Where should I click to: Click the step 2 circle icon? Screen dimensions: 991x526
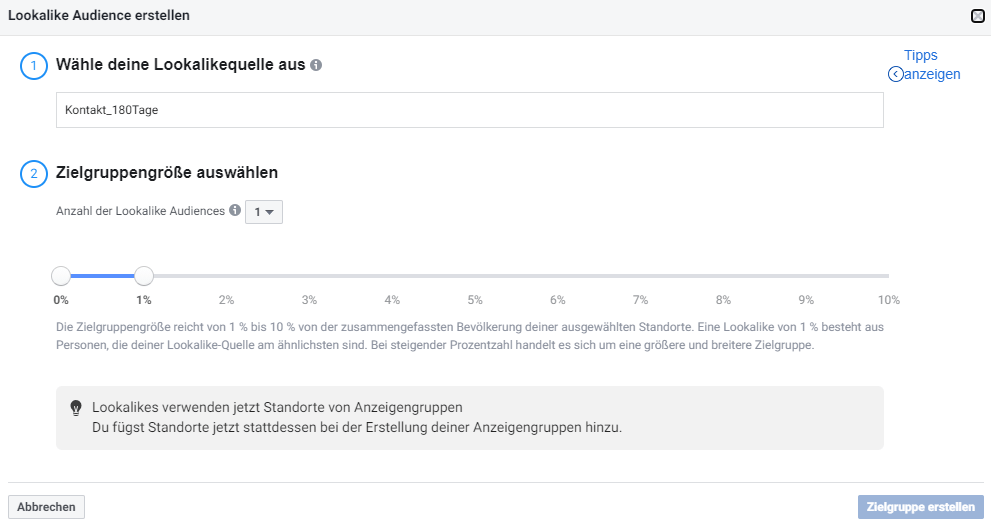[34, 174]
